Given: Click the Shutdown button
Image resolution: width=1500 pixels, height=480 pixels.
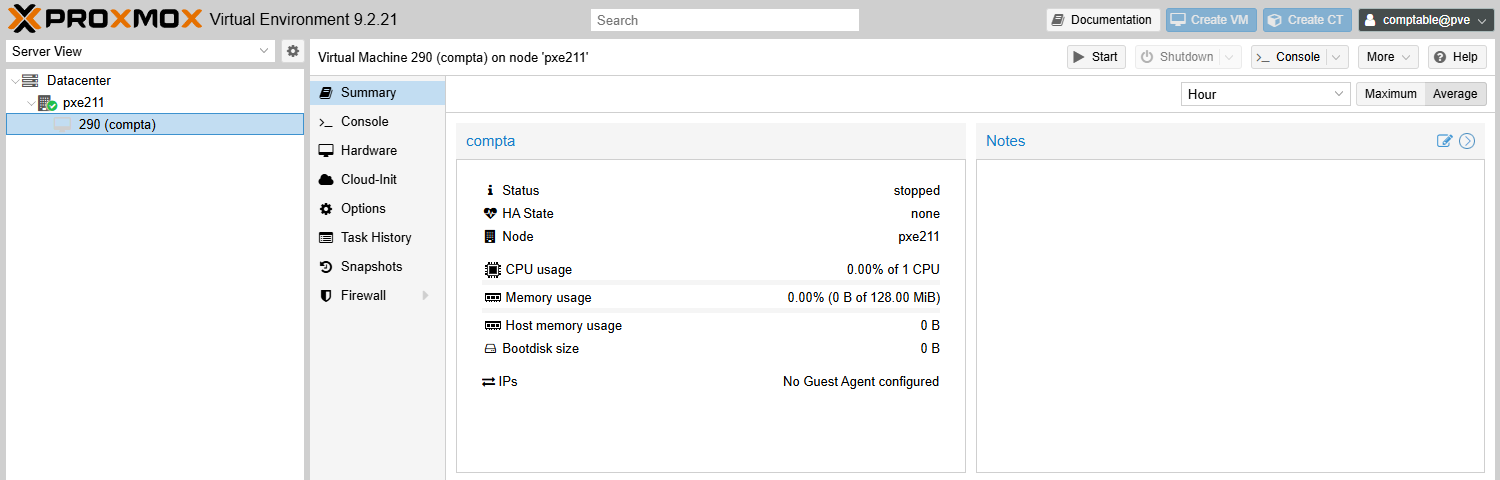Looking at the screenshot, I should [1178, 57].
